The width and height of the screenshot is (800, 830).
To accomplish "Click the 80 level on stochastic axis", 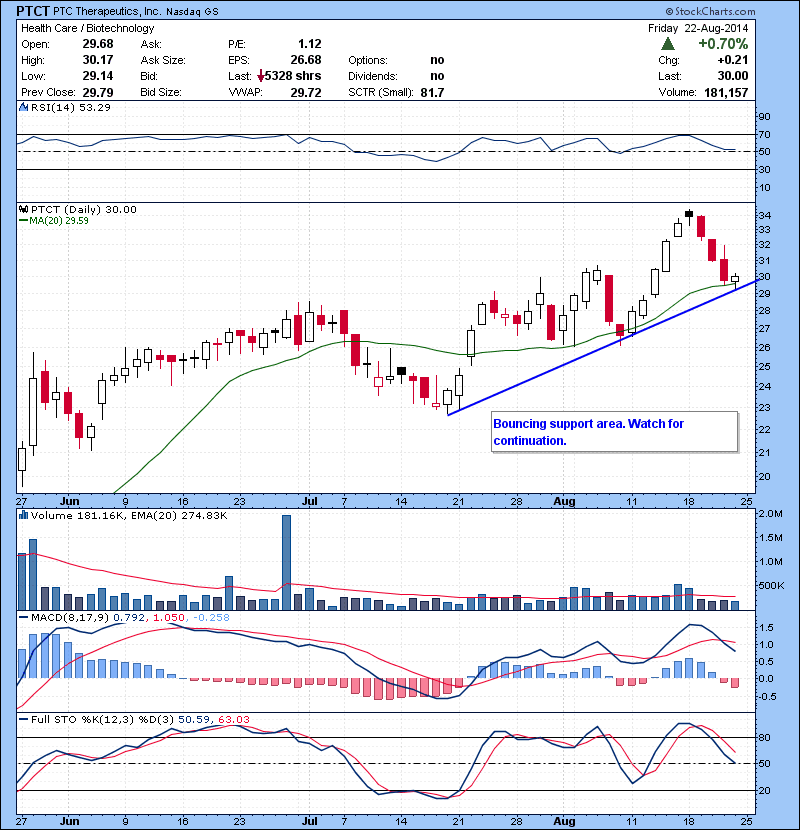I will click(764, 737).
